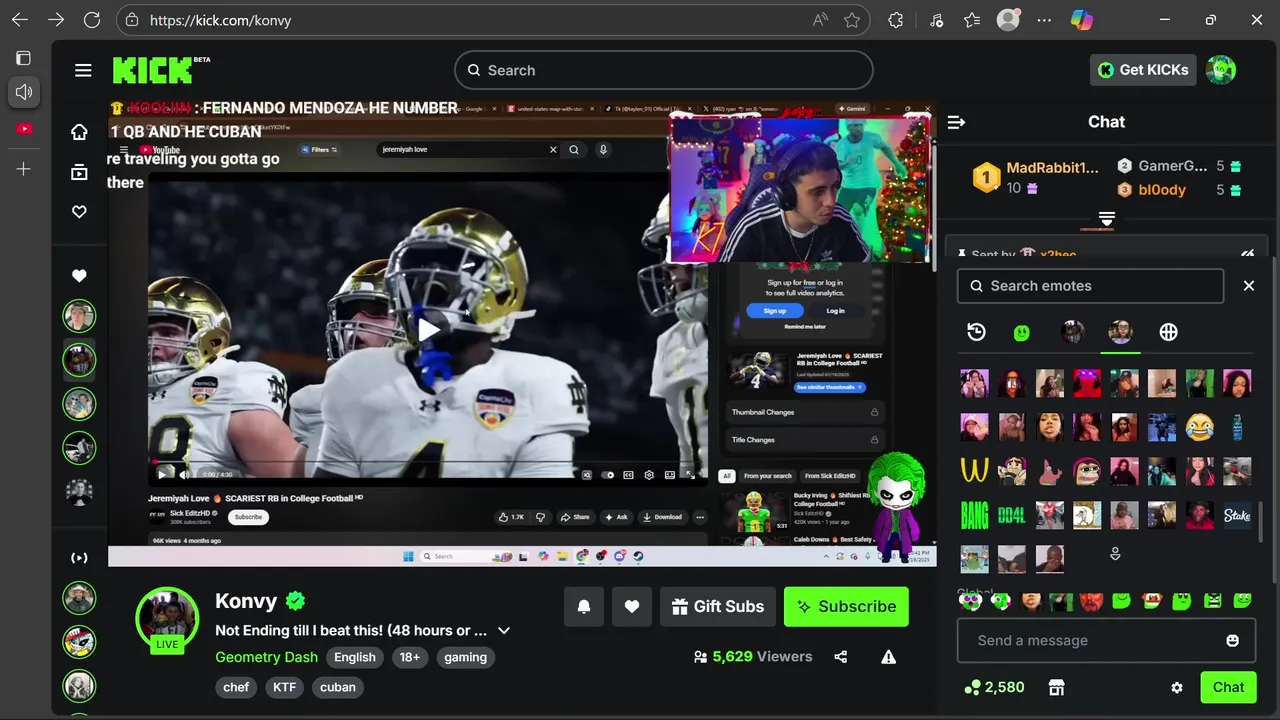Switch to the global emotes globe tab
Viewport: 1280px width, 720px height.
pyautogui.click(x=1168, y=332)
